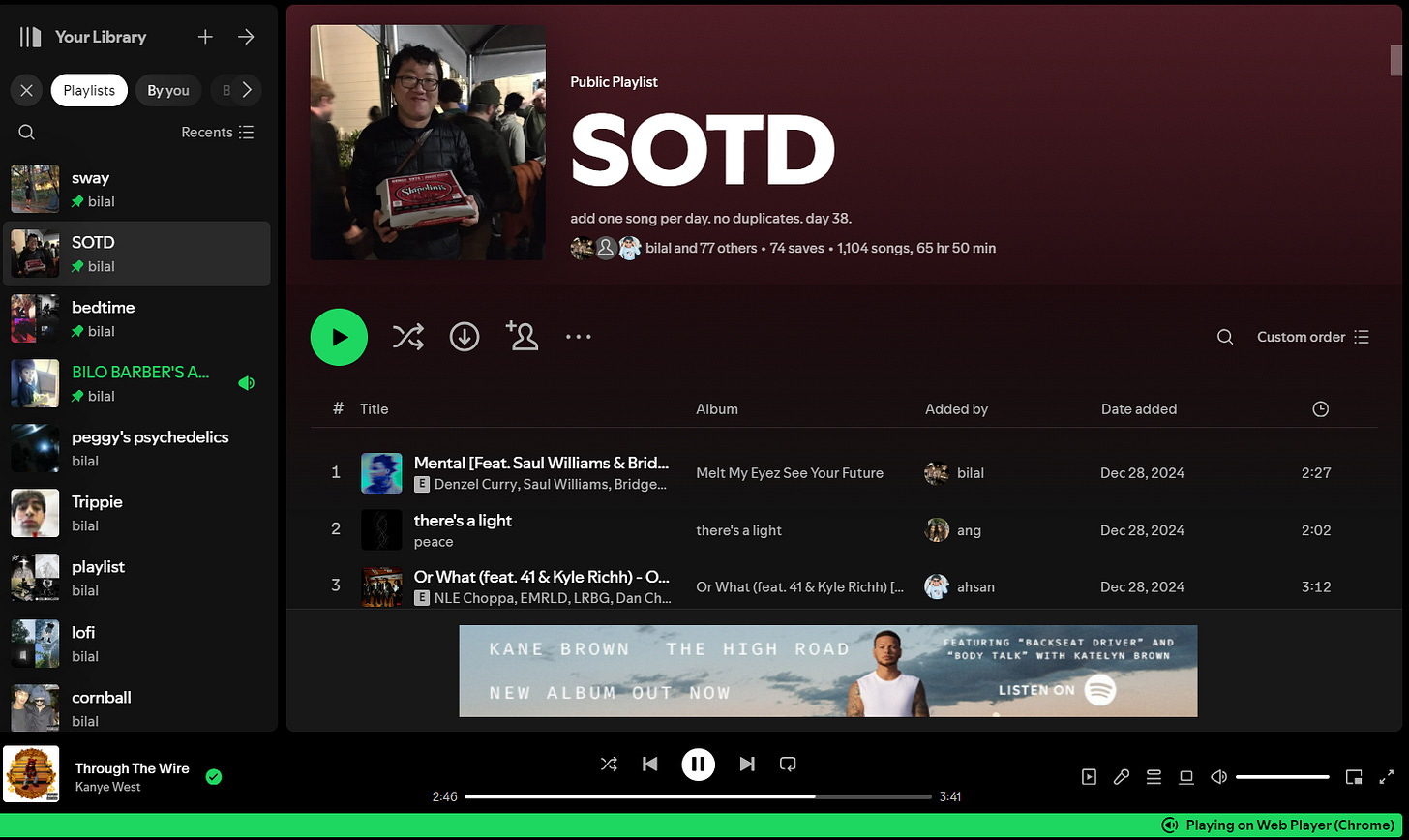1409x840 pixels.
Task: Open the sway playlist
Action: [x=136, y=189]
